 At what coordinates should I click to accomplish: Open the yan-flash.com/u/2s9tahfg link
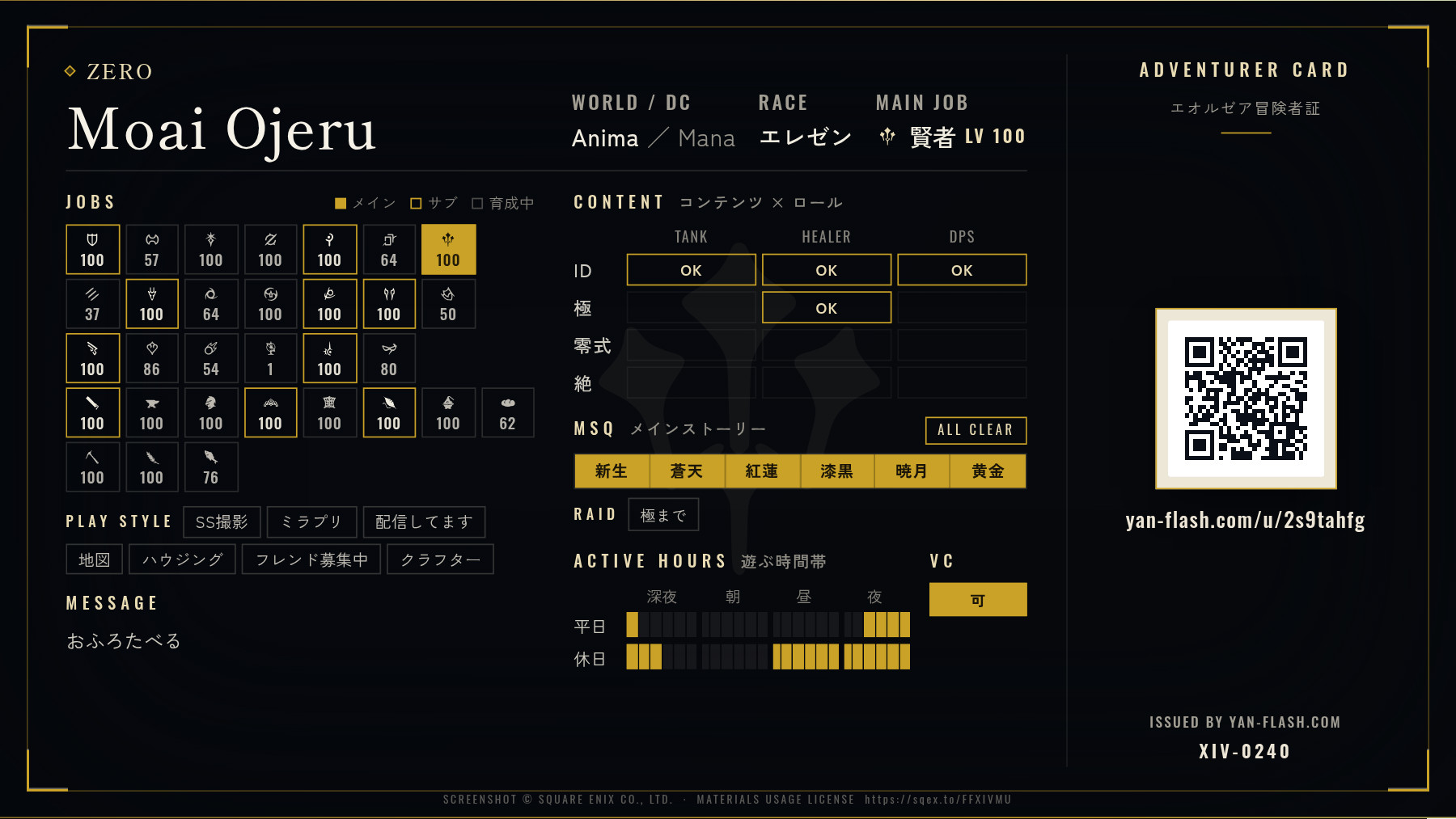1245,520
